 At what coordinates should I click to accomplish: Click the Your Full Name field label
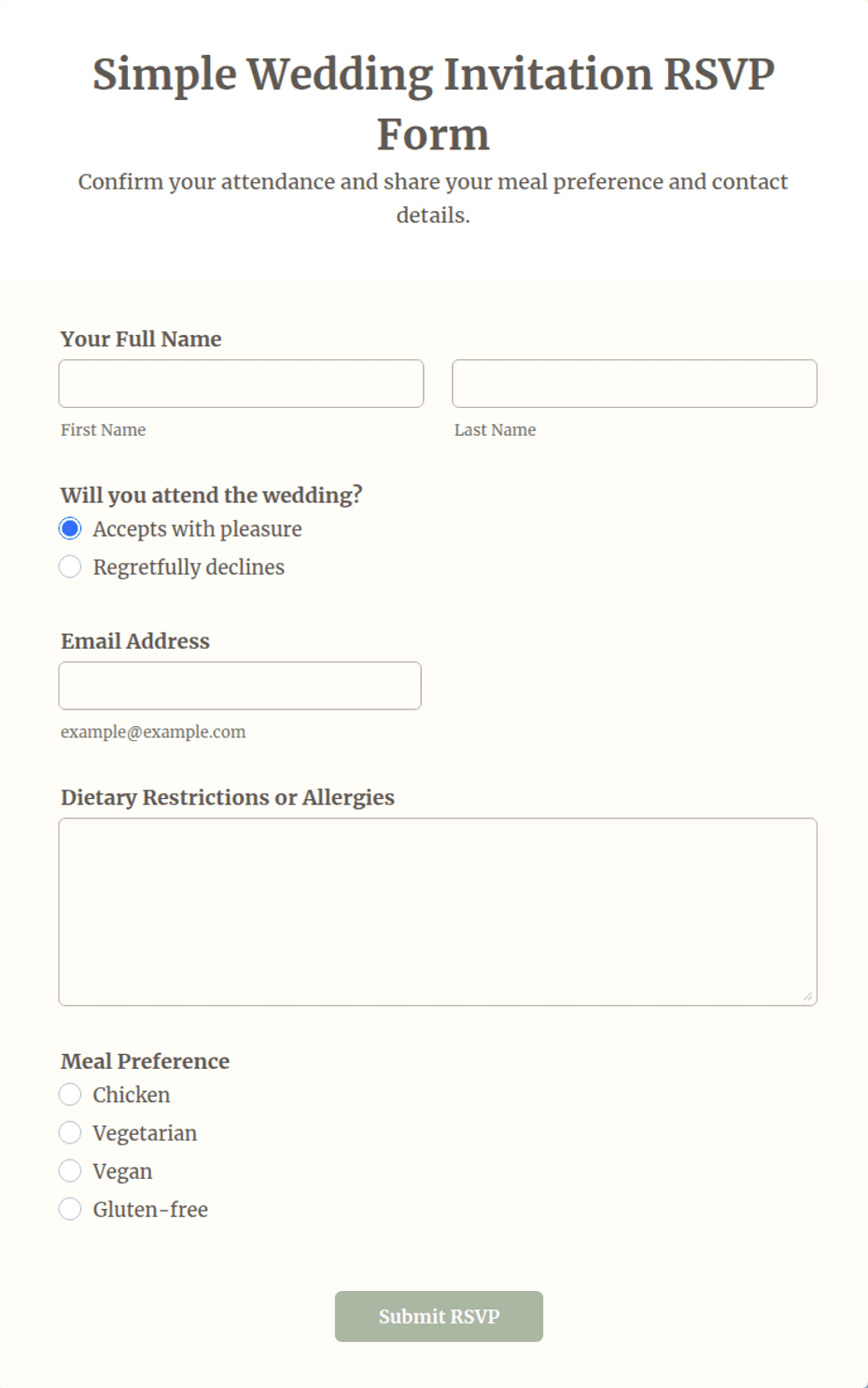141,339
